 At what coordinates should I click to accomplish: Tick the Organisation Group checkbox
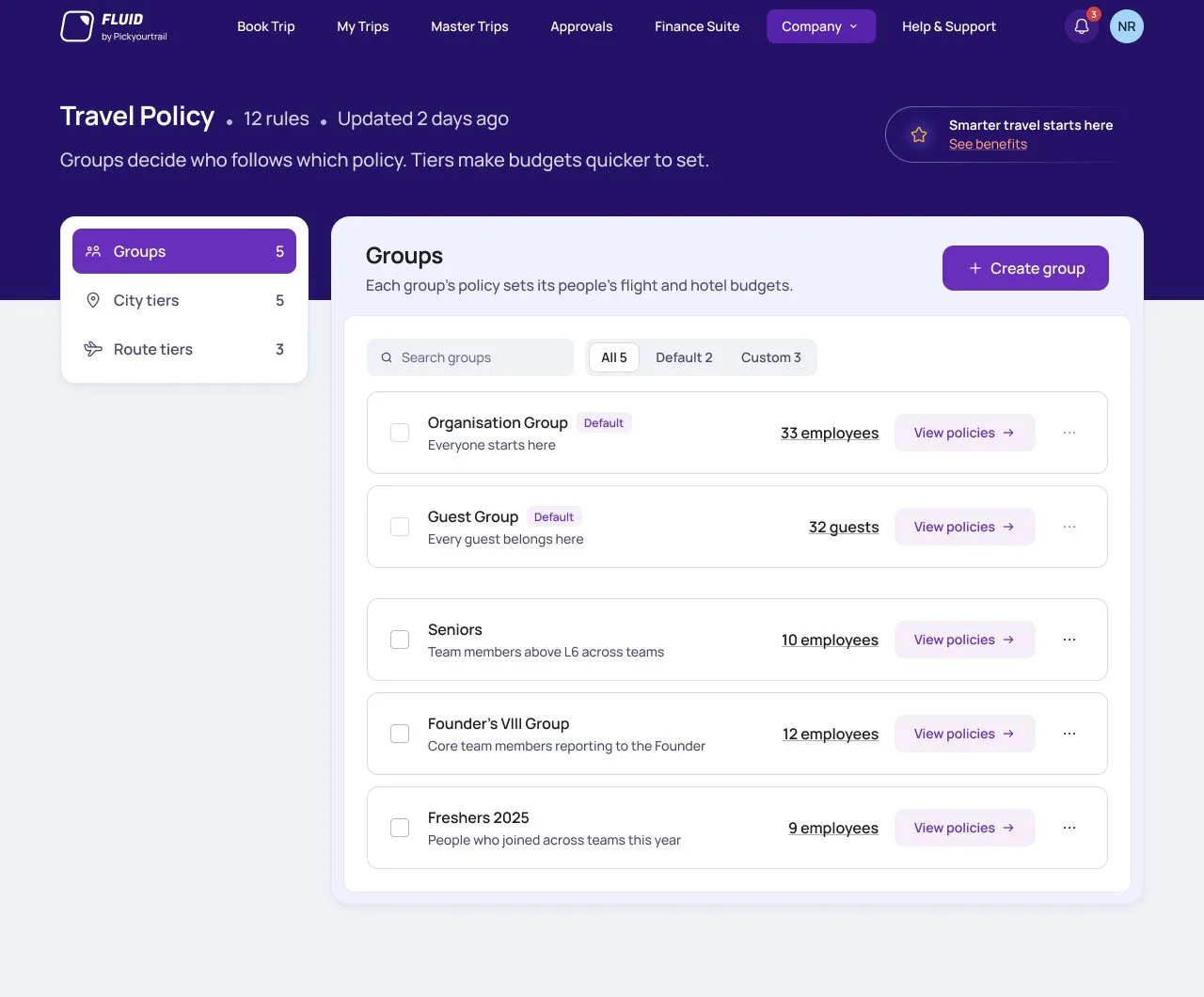400,433
